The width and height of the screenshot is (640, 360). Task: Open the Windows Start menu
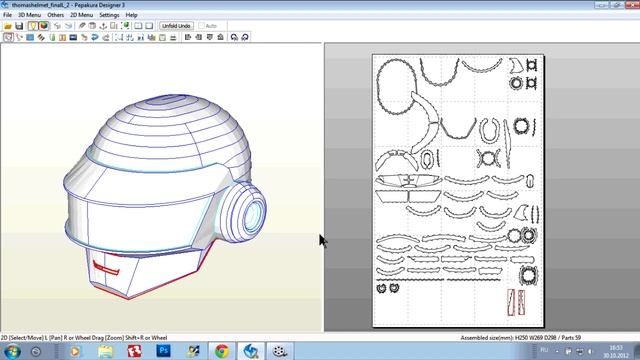point(12,351)
